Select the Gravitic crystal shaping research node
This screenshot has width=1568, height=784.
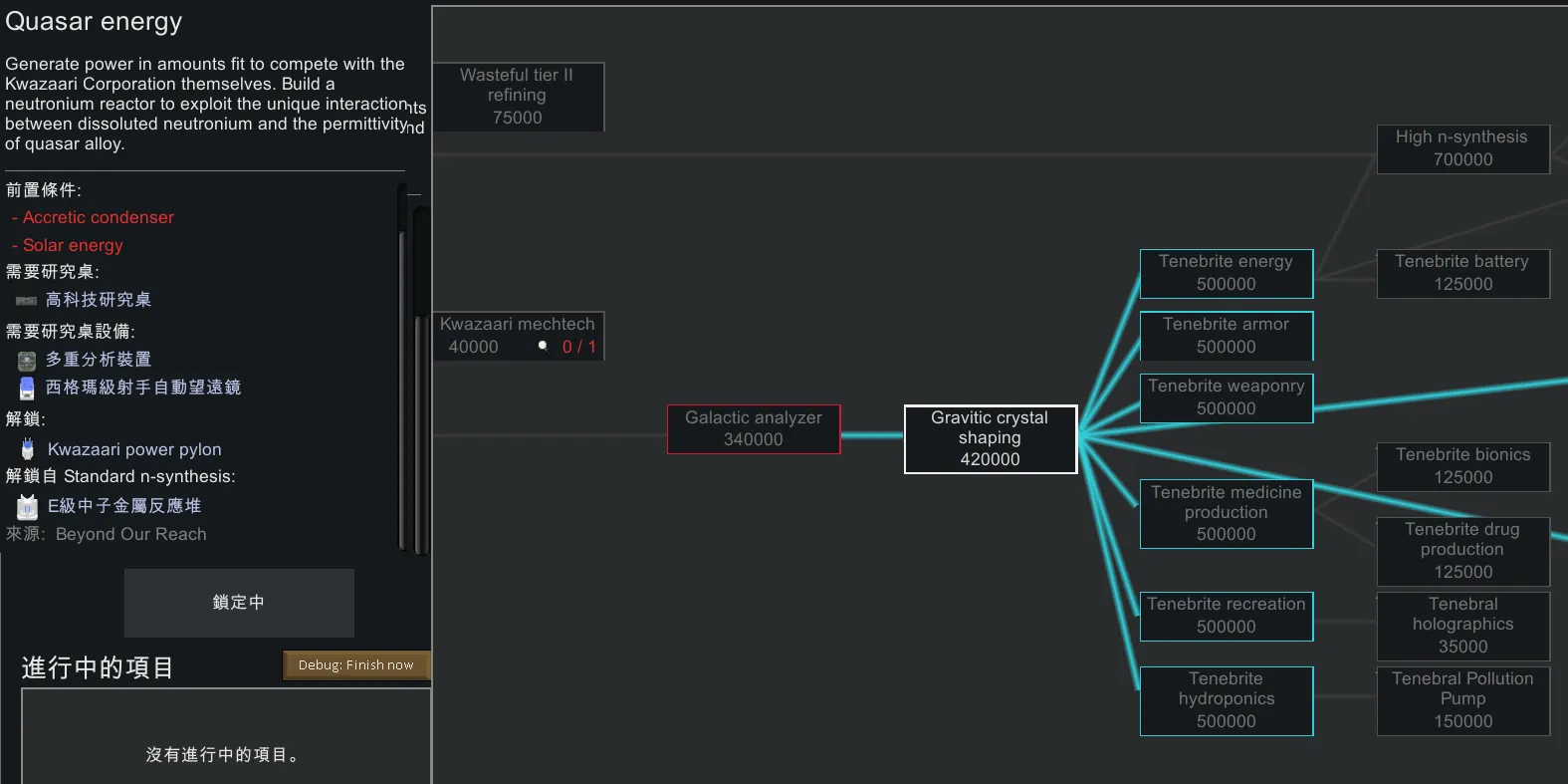[x=990, y=438]
